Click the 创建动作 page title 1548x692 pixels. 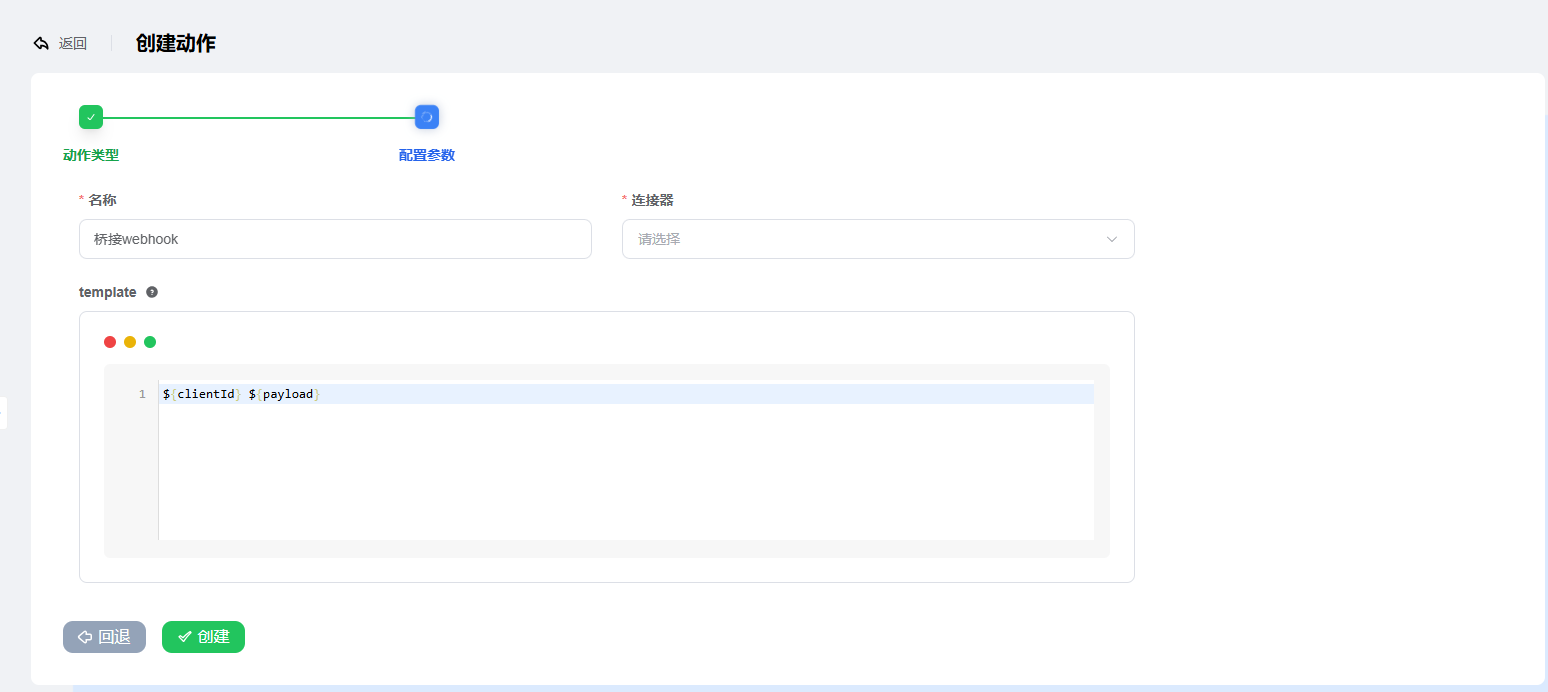tap(176, 43)
